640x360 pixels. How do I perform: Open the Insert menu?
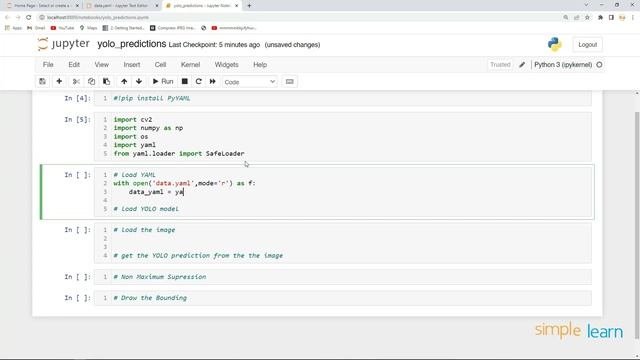pos(132,64)
